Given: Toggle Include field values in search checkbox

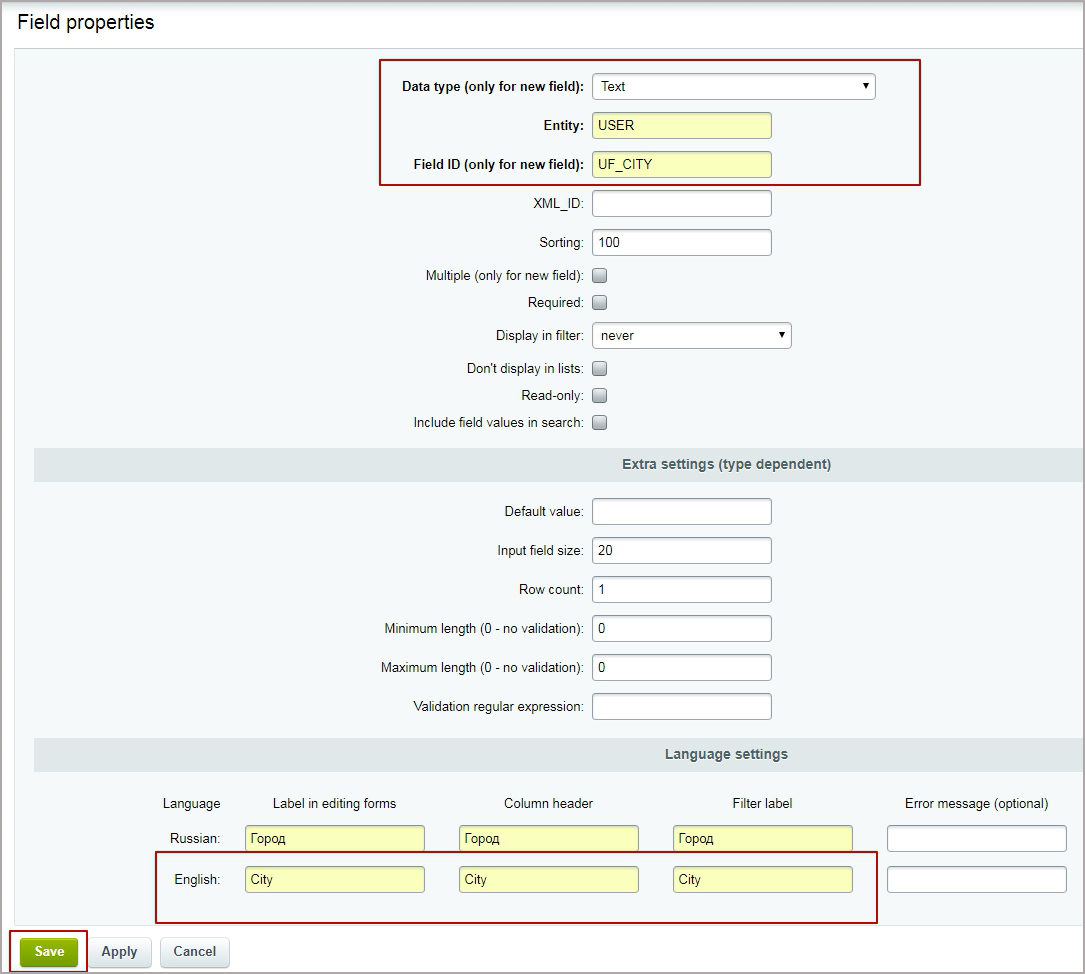Looking at the screenshot, I should pos(600,422).
